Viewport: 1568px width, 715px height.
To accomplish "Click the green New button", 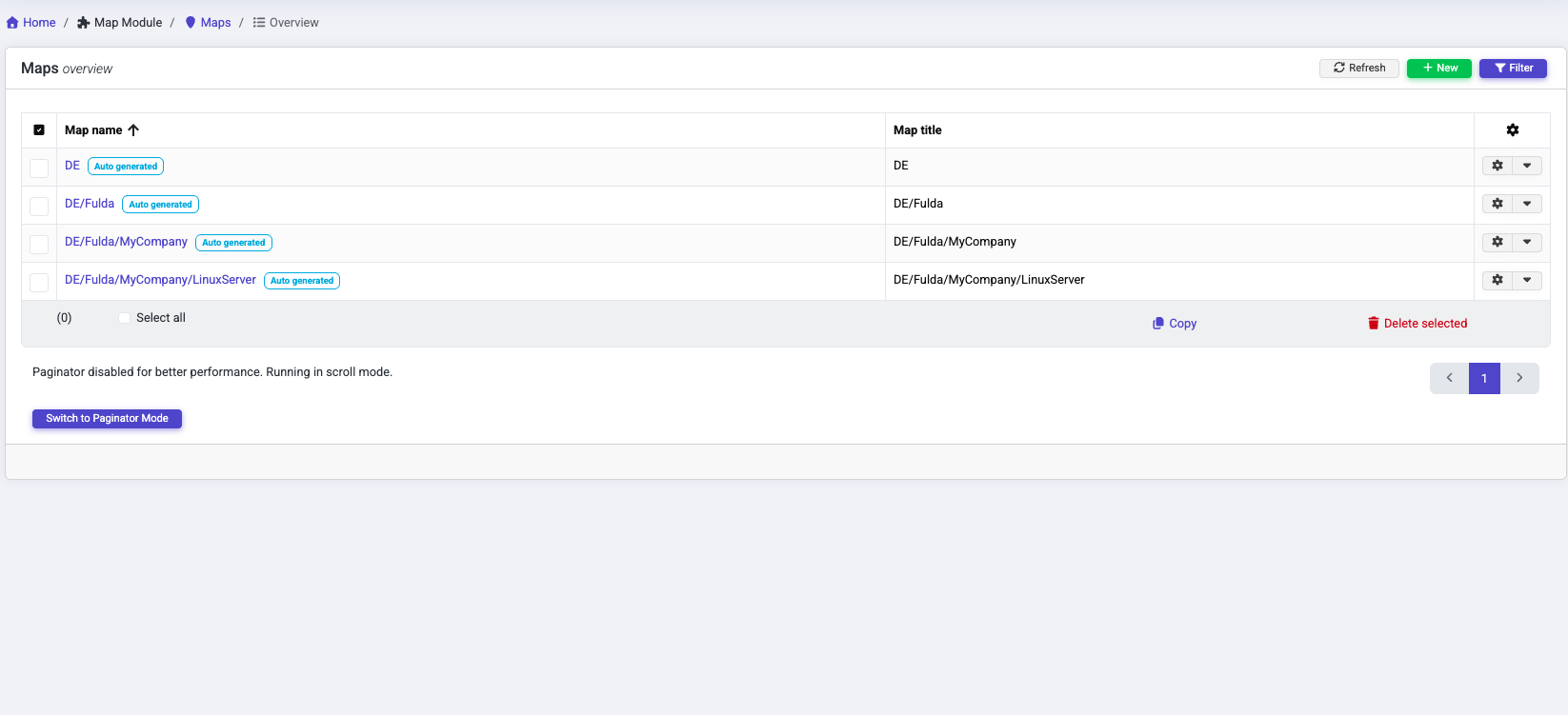I will 1438,69.
